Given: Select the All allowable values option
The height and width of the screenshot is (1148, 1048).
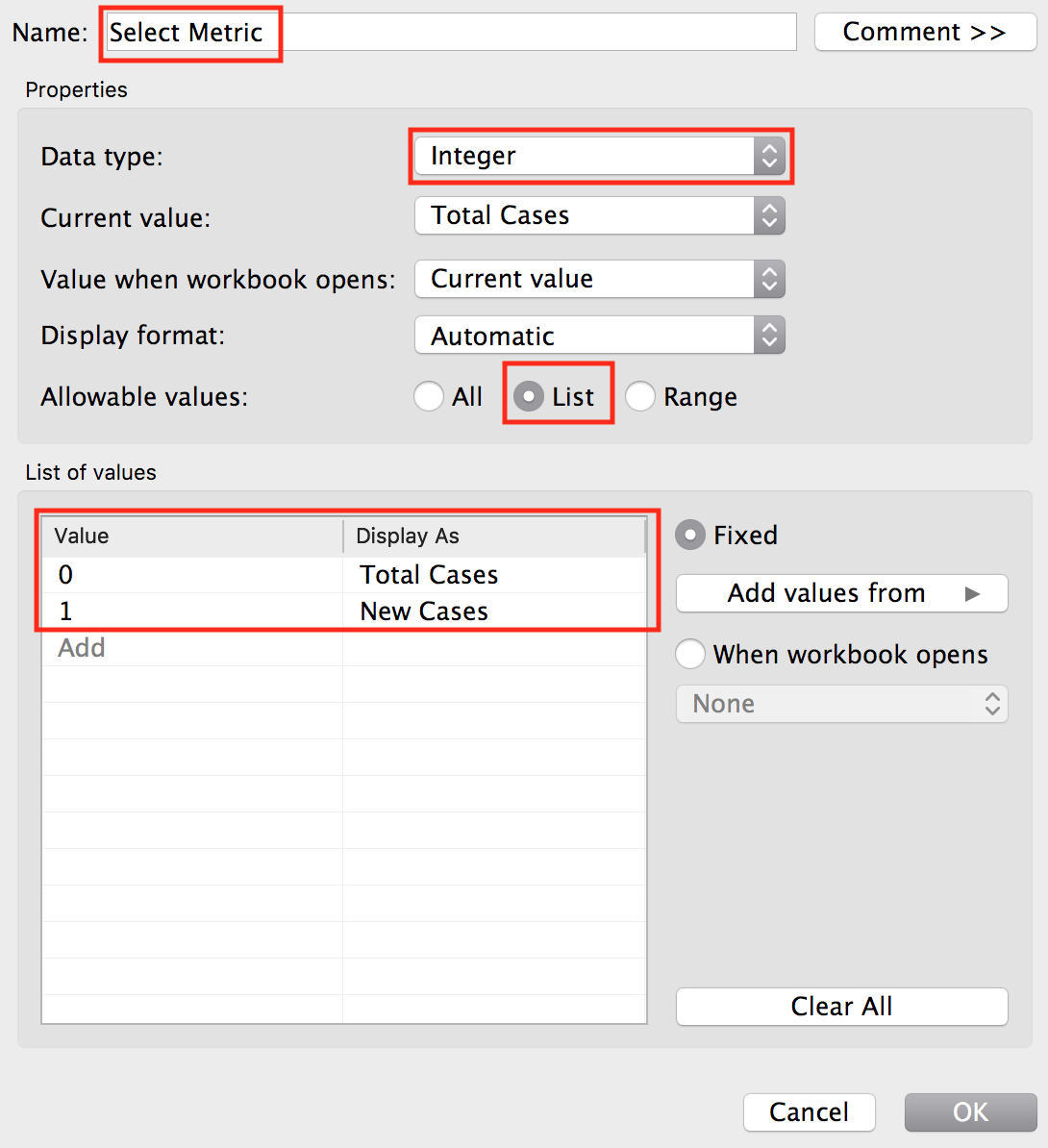Looking at the screenshot, I should [429, 396].
